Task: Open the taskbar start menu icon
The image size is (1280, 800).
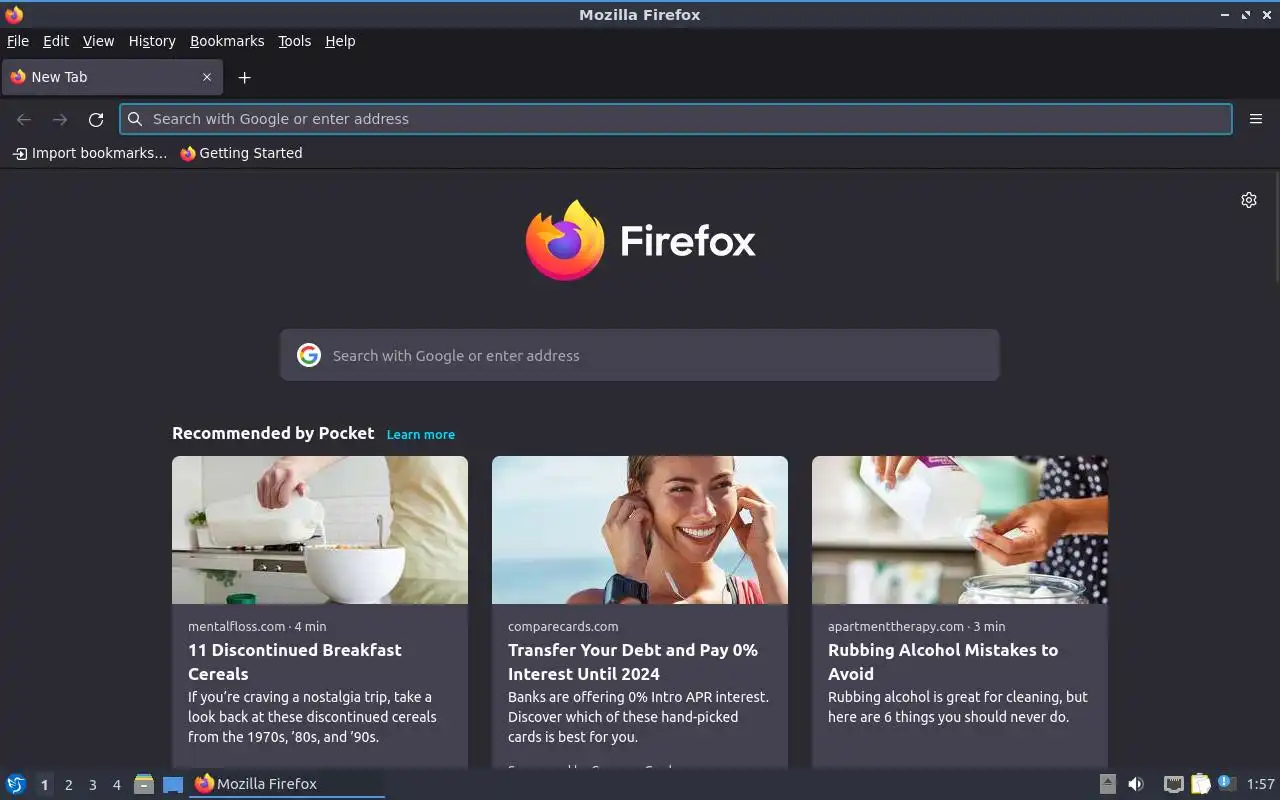Action: click(x=16, y=784)
